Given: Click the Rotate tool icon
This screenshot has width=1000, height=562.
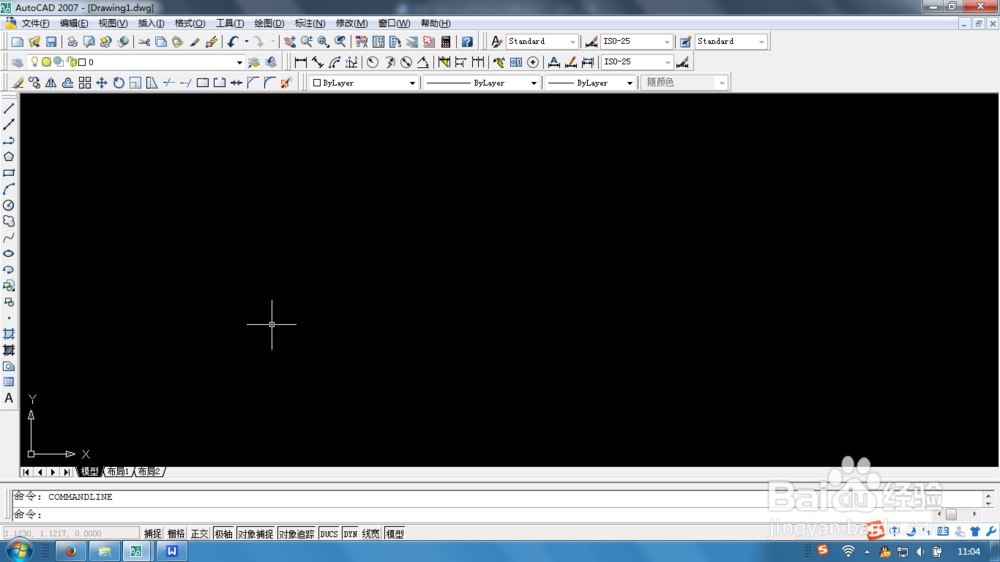Looking at the screenshot, I should click(119, 83).
